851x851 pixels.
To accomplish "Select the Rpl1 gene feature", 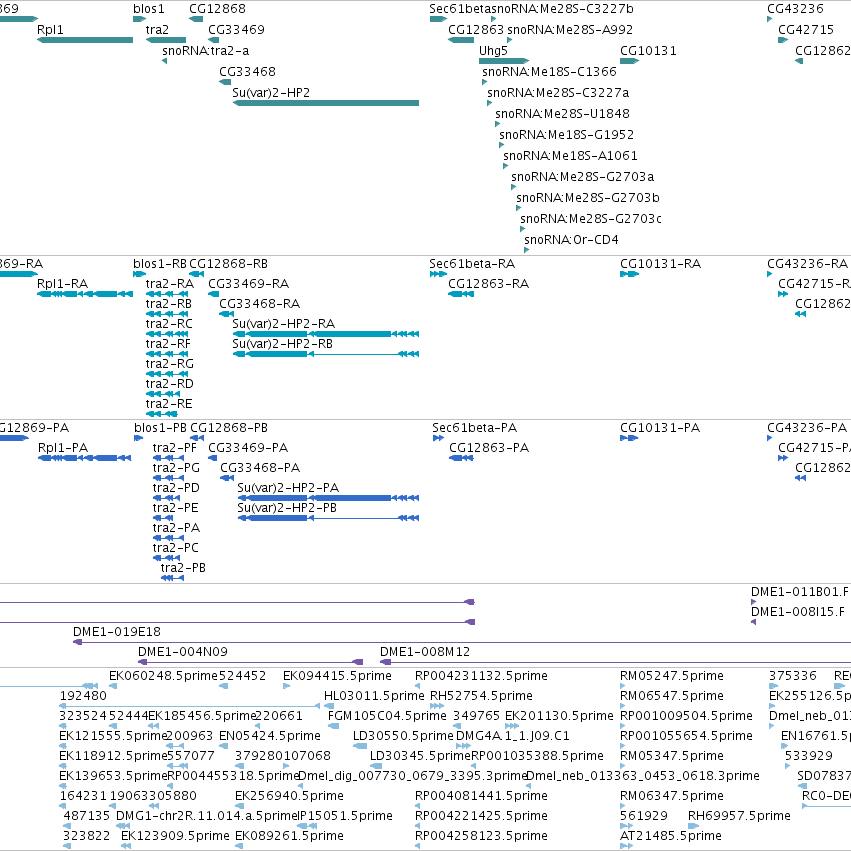I will point(85,40).
